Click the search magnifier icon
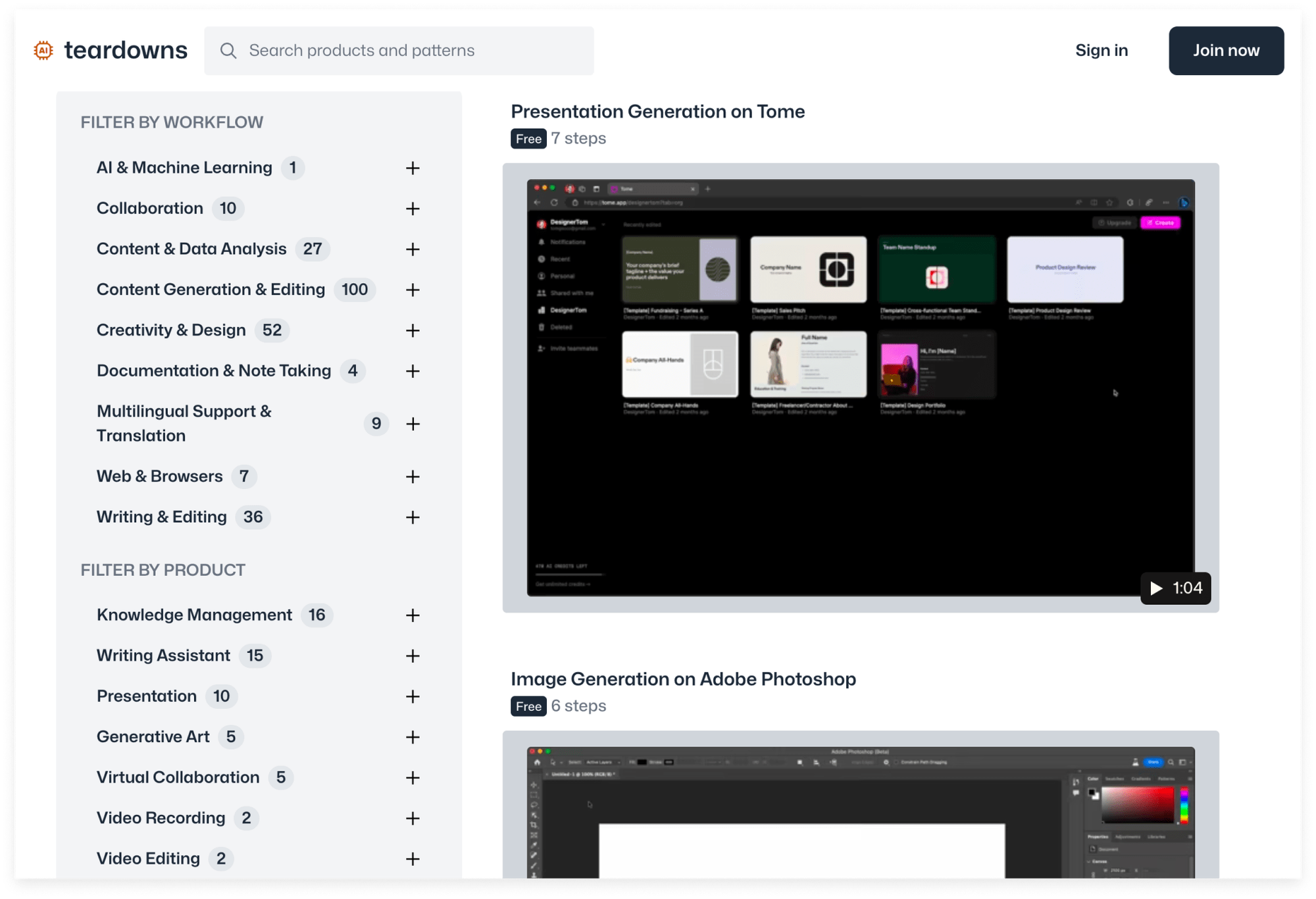Screen dimensions: 1316x899 tap(228, 51)
